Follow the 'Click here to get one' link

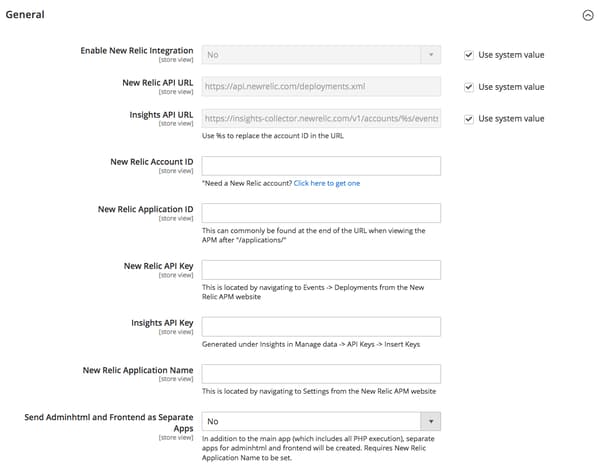pyautogui.click(x=327, y=183)
